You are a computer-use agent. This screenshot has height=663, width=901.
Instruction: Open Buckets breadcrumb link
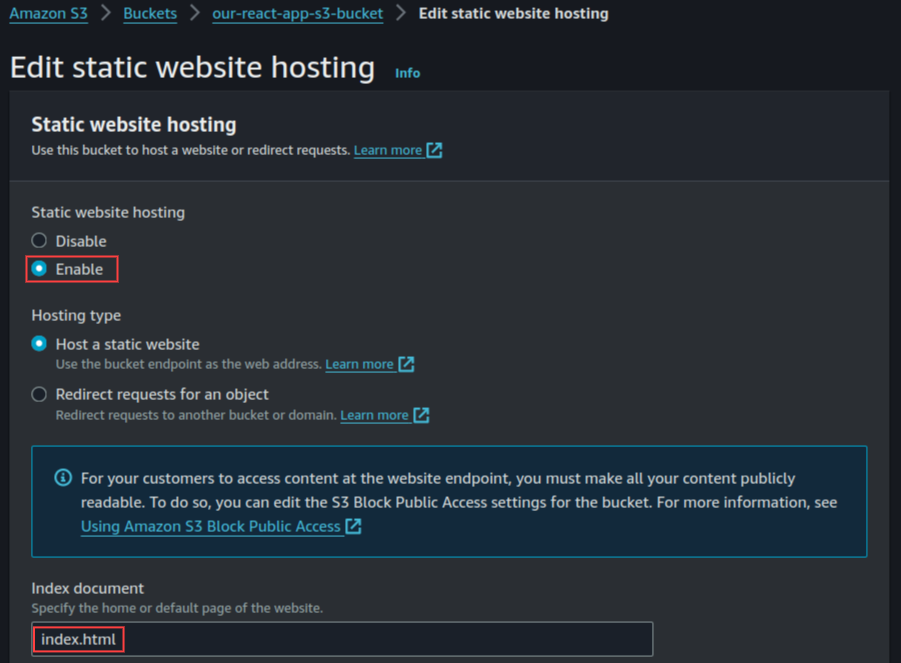point(150,14)
